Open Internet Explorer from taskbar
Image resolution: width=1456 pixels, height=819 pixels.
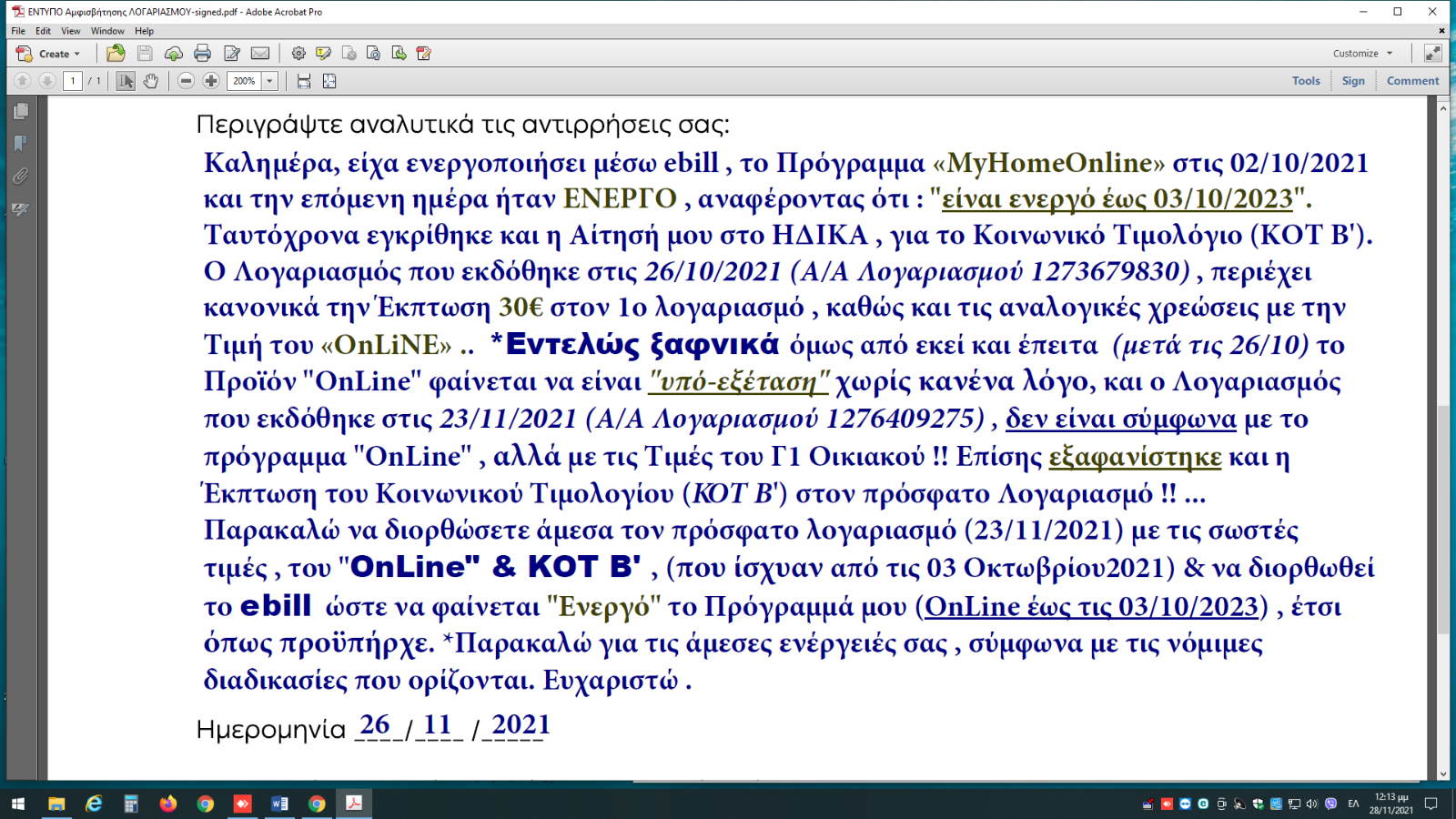94,804
